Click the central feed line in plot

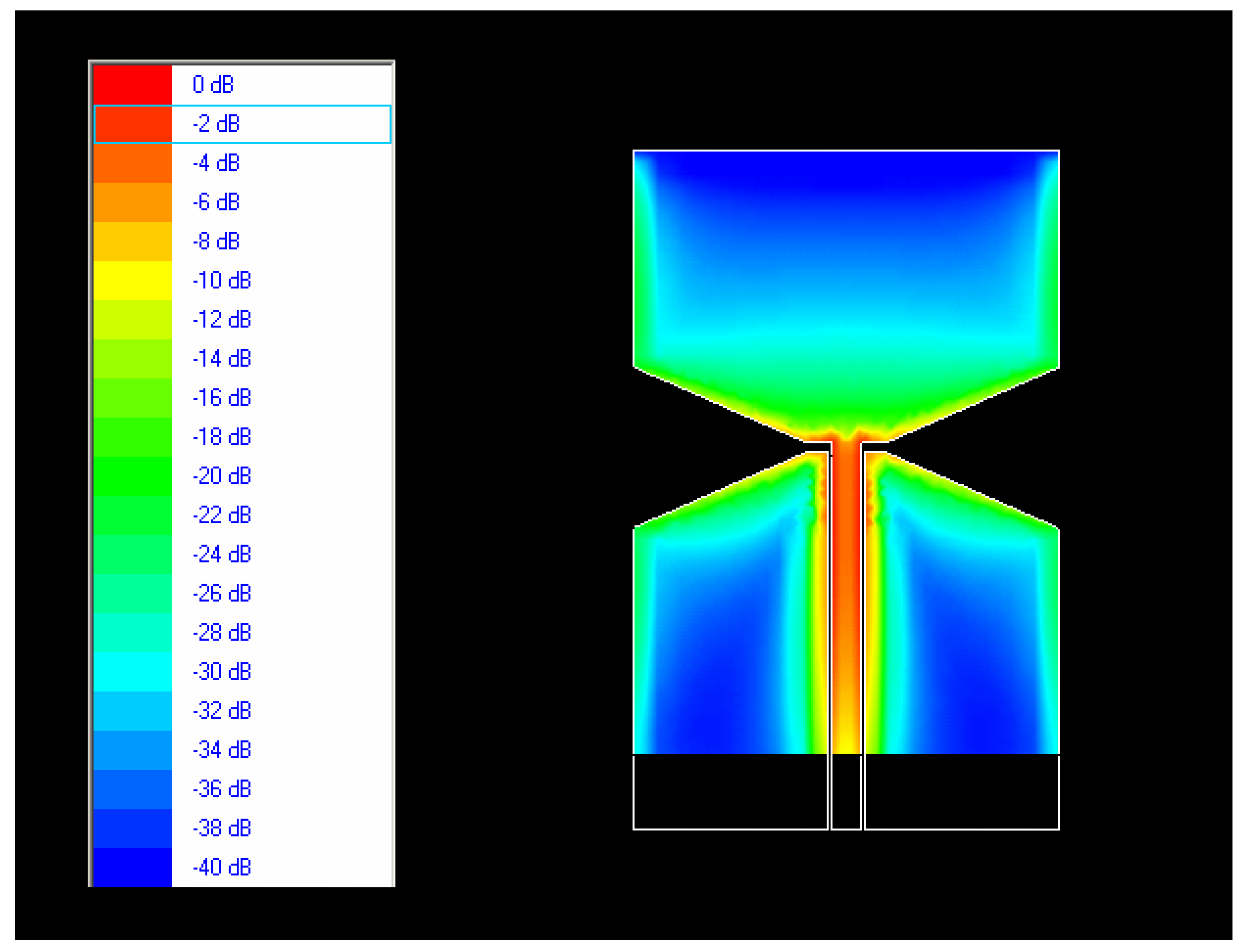pos(845,595)
